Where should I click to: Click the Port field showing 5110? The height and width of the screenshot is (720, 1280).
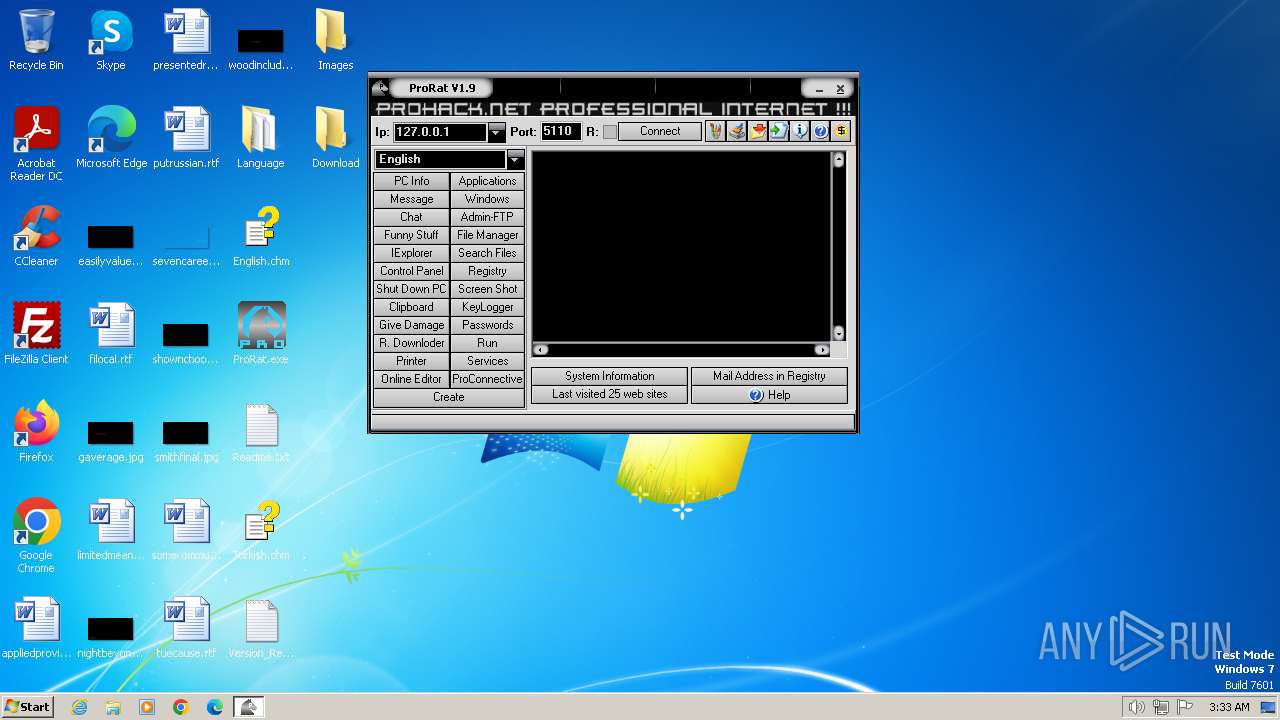click(561, 132)
